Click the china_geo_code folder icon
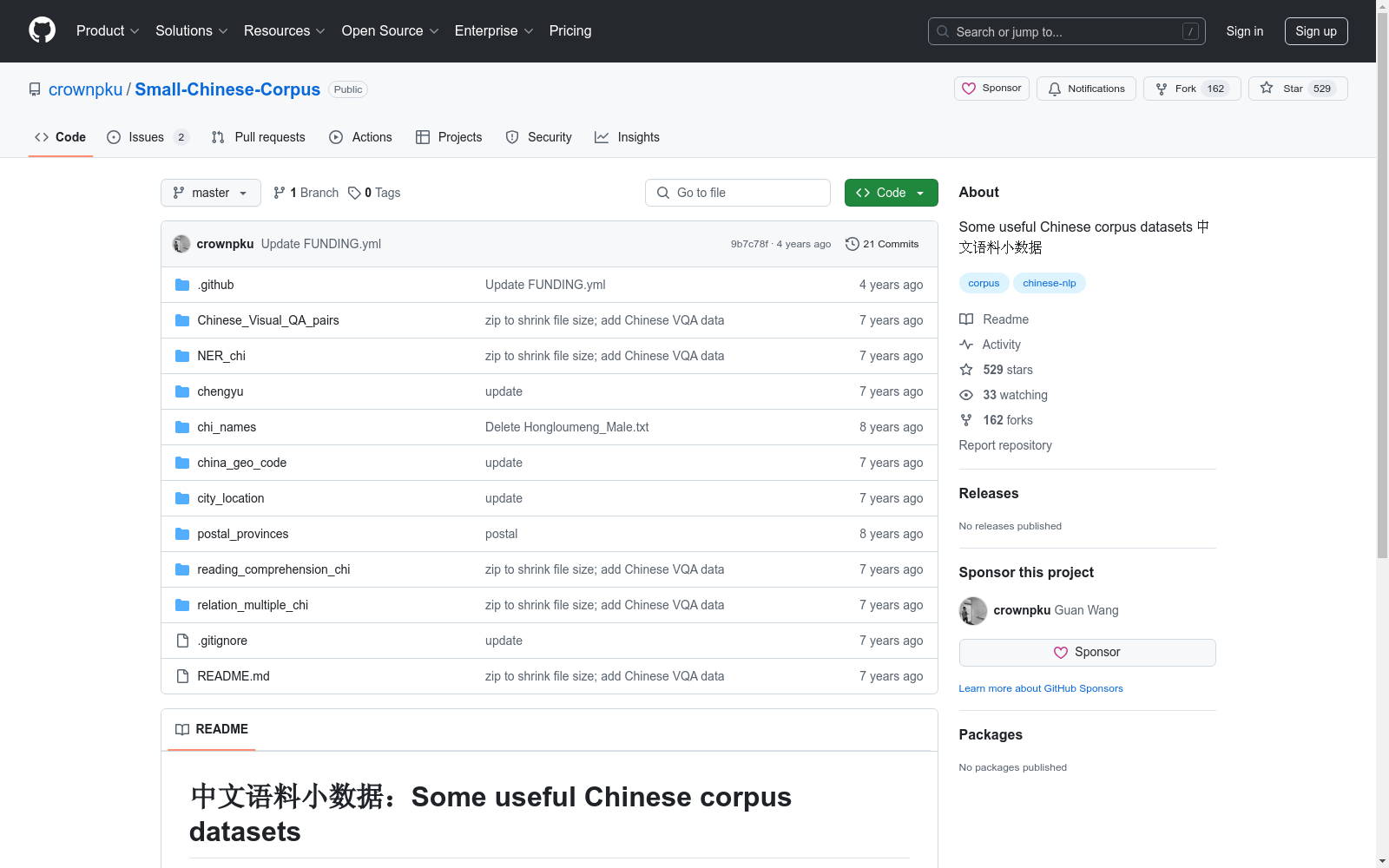 (x=182, y=463)
